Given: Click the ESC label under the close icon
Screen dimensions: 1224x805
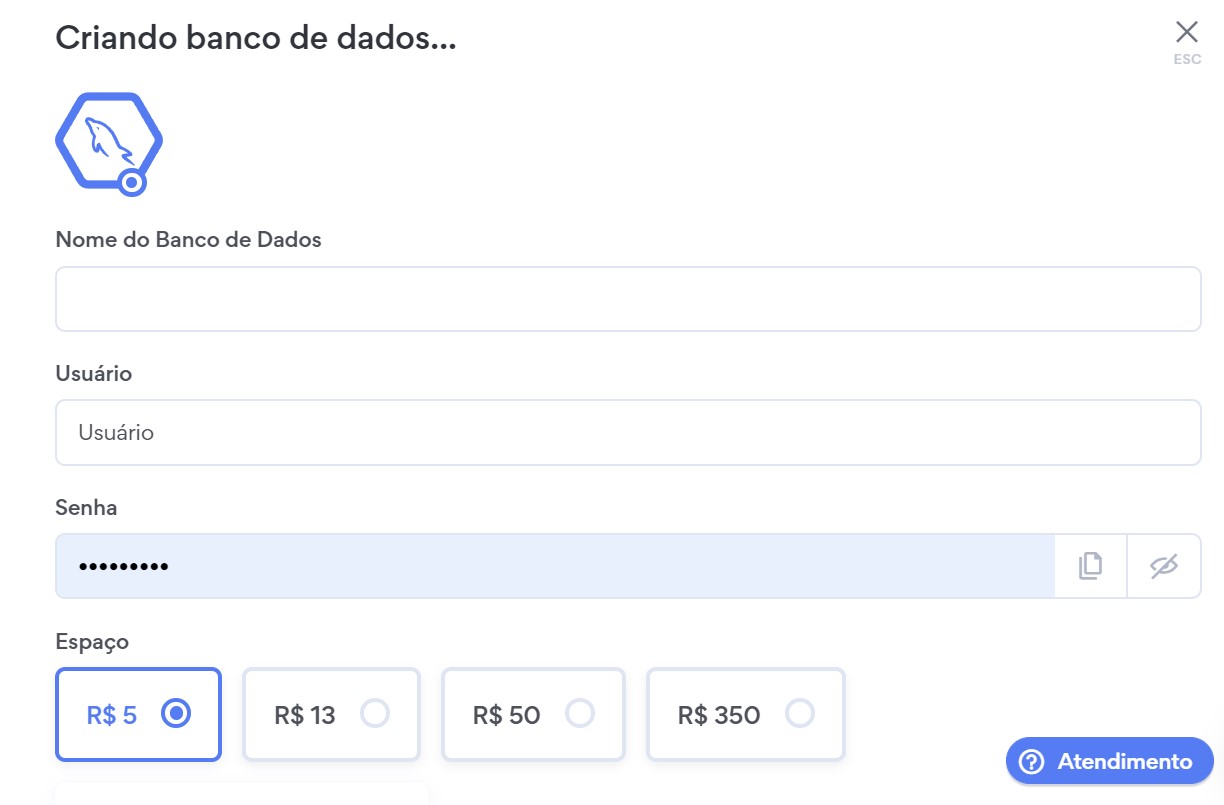Looking at the screenshot, I should pos(1187,60).
